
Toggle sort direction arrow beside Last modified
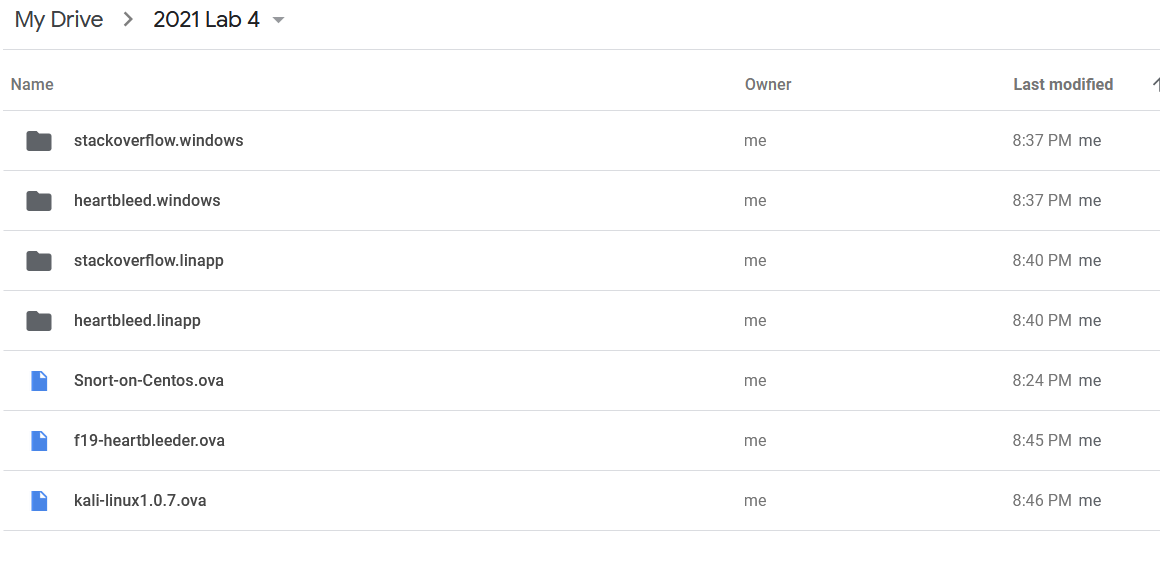point(1155,85)
